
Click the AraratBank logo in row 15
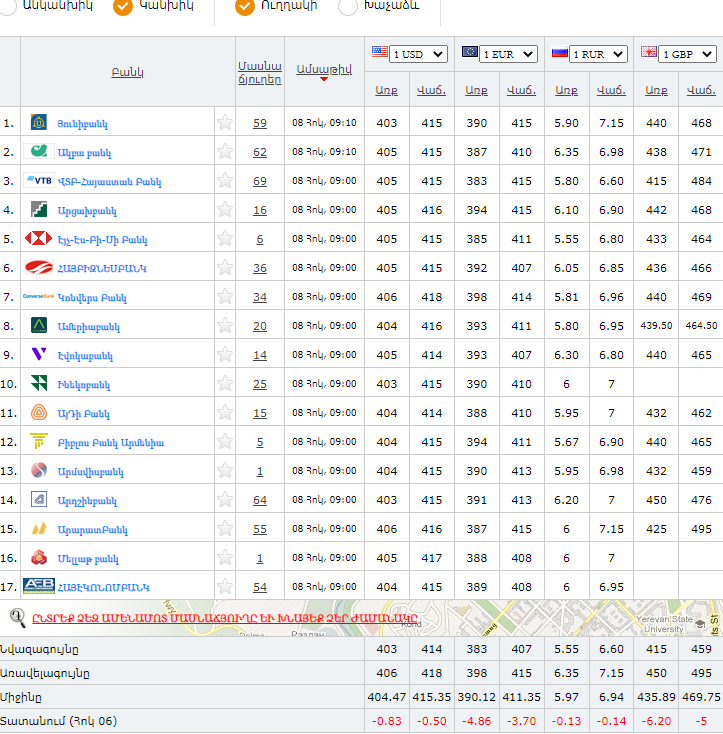(x=39, y=528)
